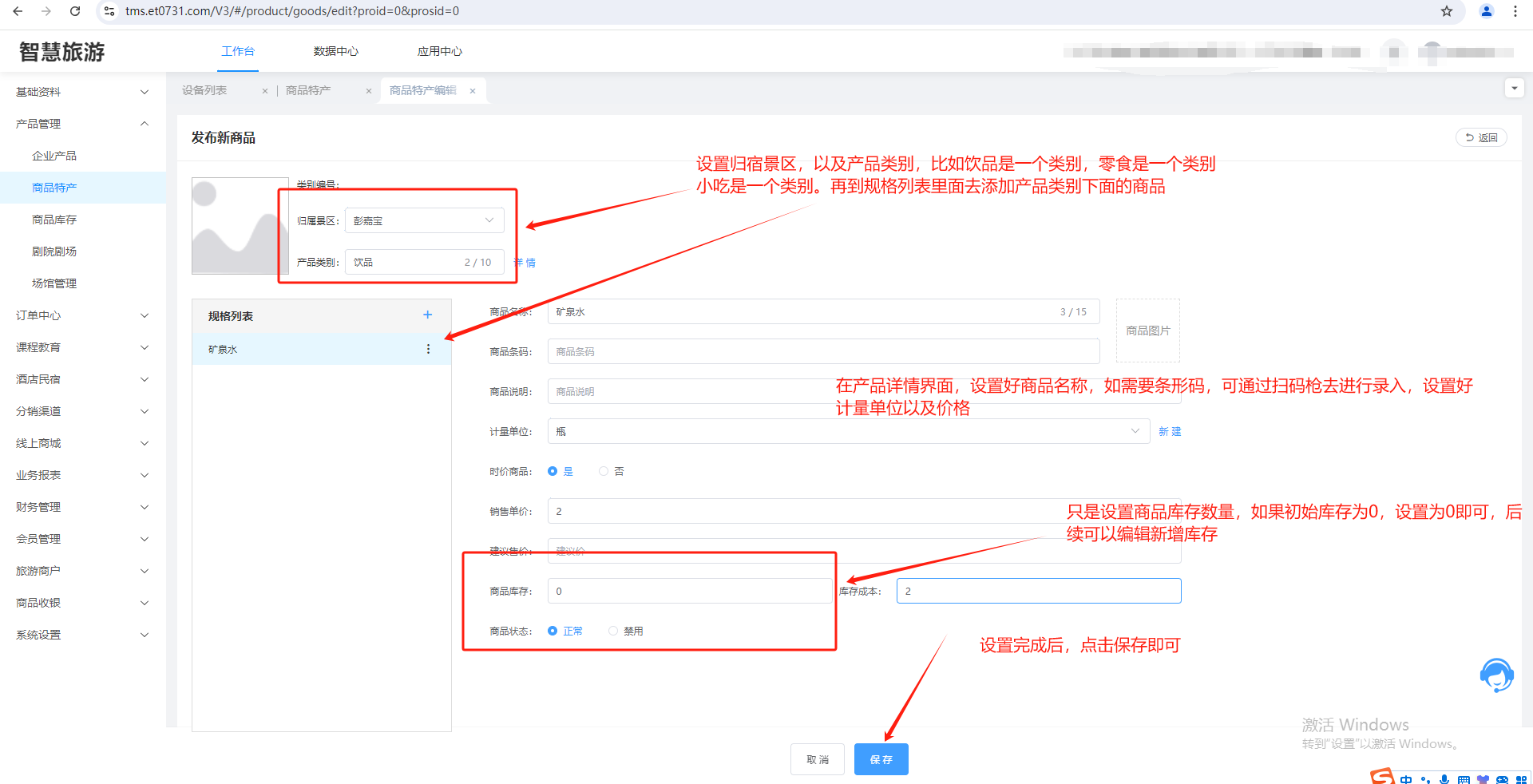
Task: Select 否 for 时价商品
Action: pyautogui.click(x=604, y=471)
